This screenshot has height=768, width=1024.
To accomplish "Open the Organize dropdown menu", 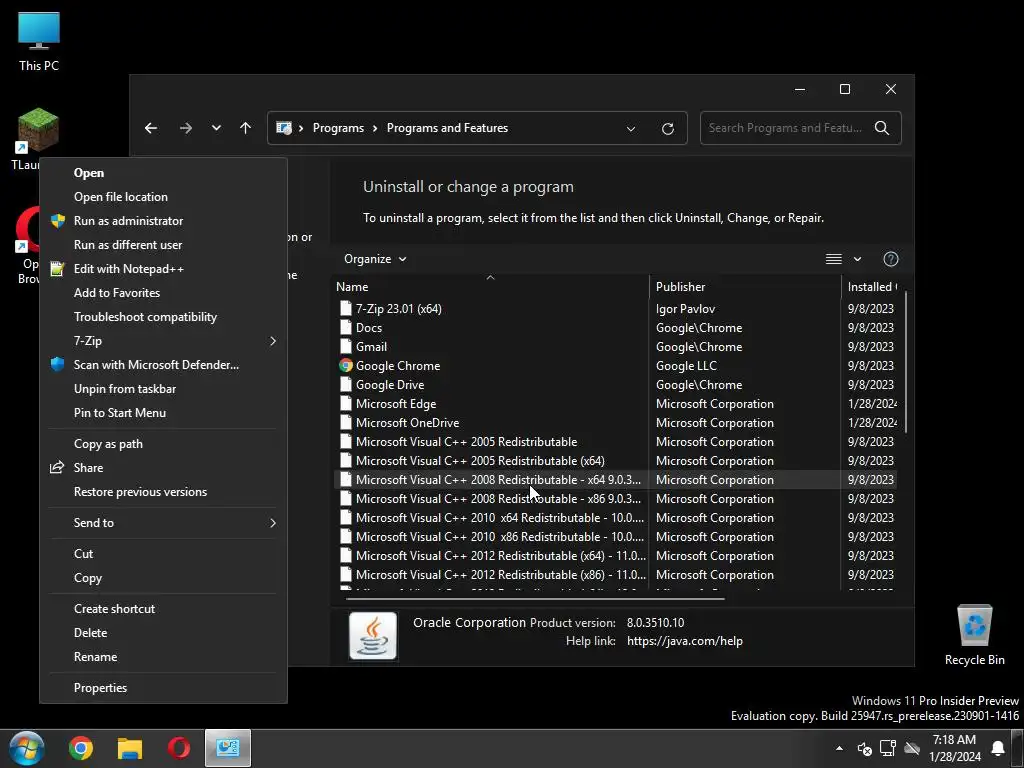I will pos(376,259).
